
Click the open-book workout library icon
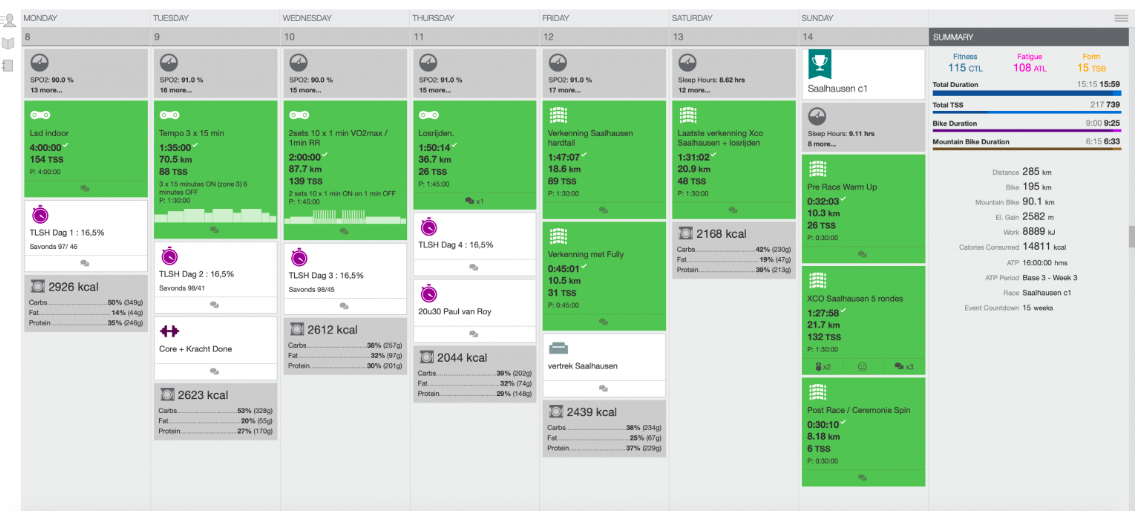(x=9, y=43)
